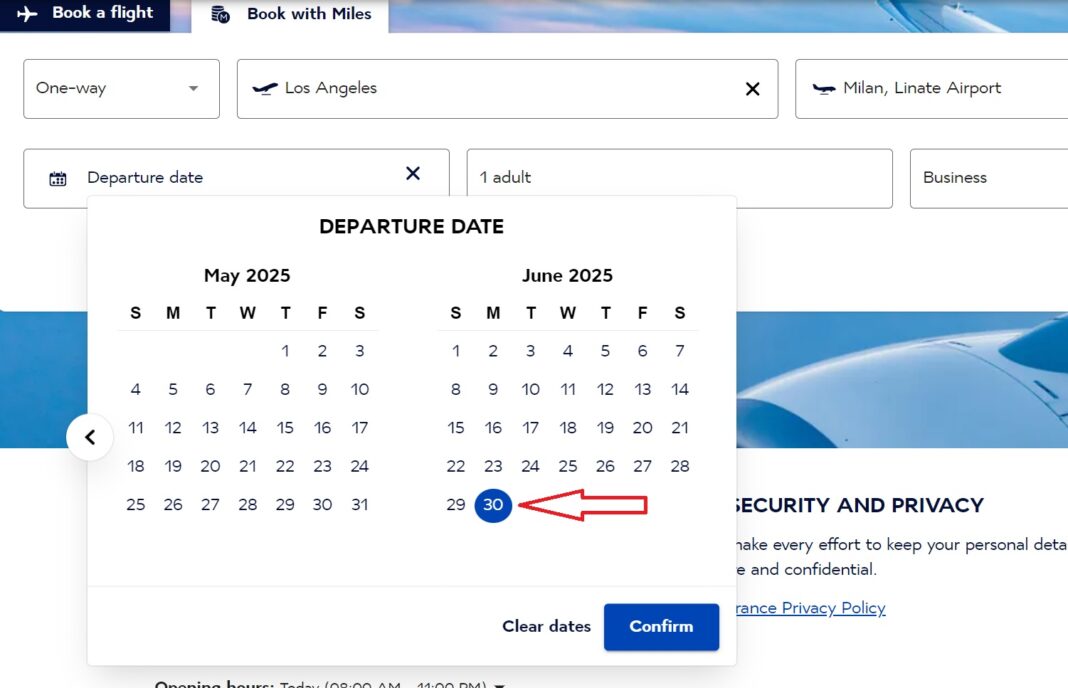Click the calendar icon in Departure date

58,178
